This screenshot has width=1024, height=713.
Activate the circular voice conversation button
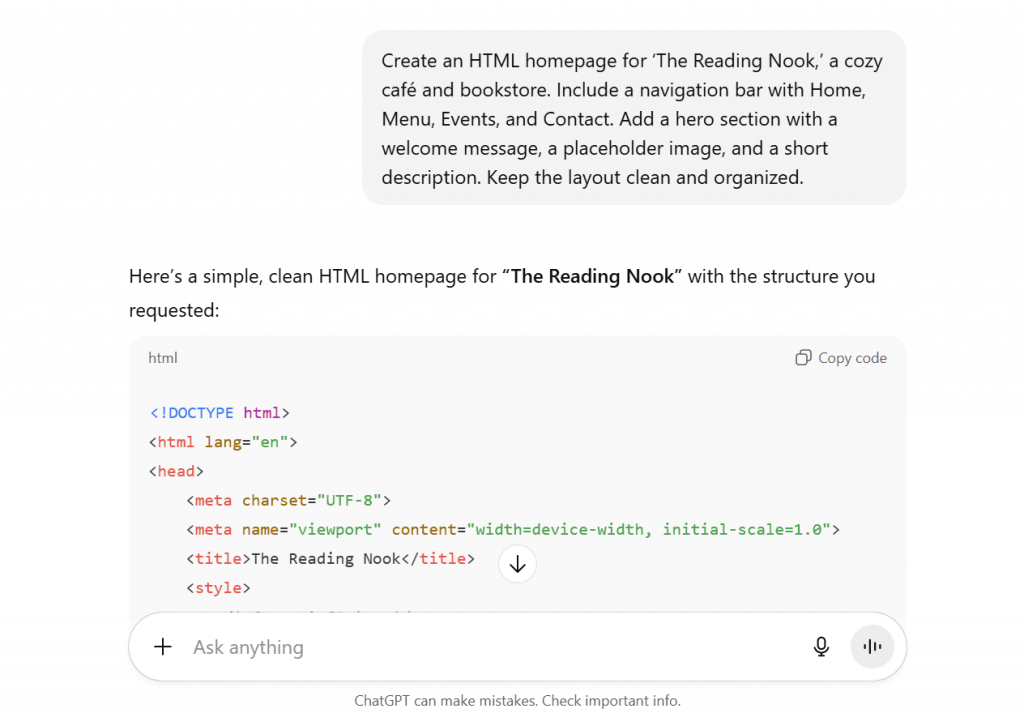pyautogui.click(x=872, y=646)
